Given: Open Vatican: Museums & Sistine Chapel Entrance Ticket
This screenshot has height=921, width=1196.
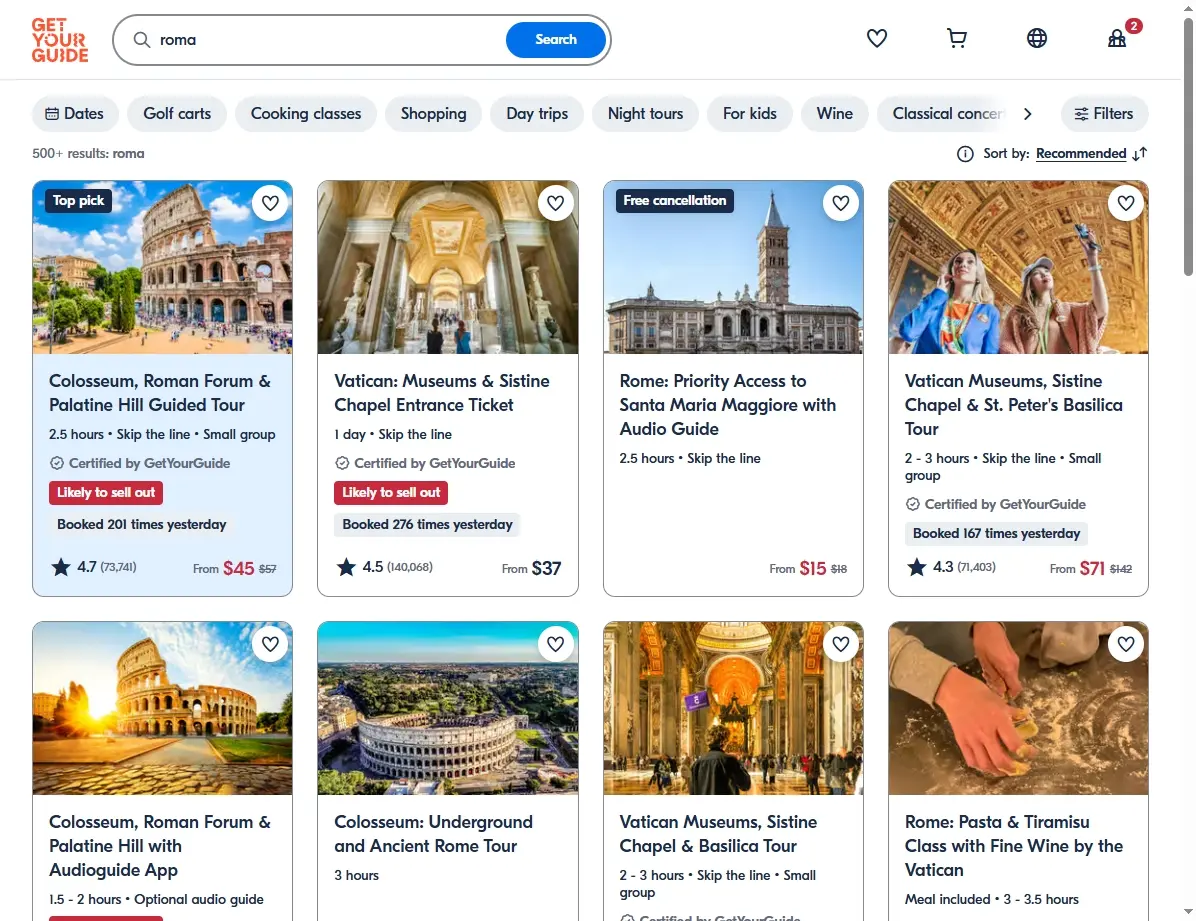Looking at the screenshot, I should tap(442, 393).
